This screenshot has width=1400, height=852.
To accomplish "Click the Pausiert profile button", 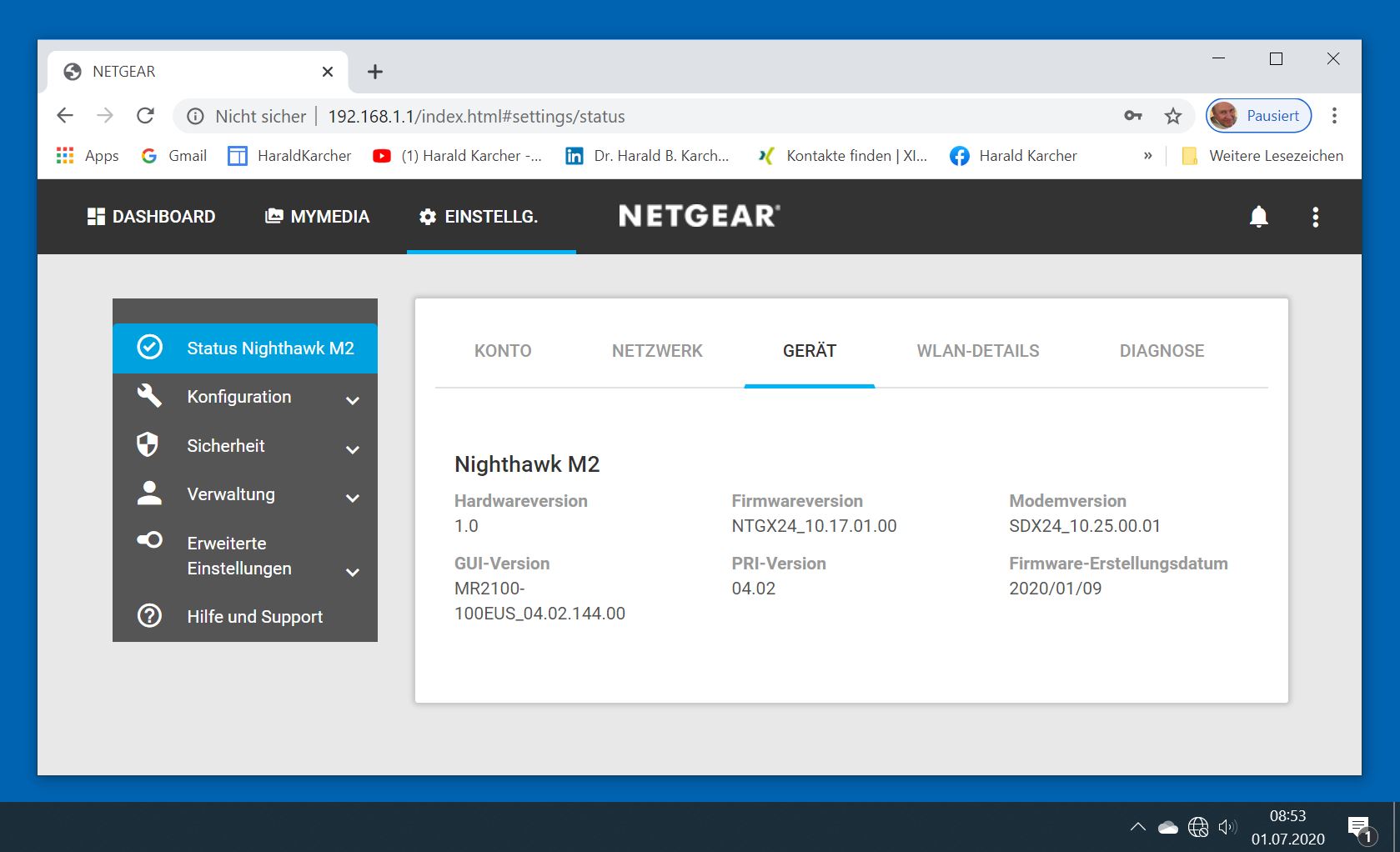I will (1258, 116).
